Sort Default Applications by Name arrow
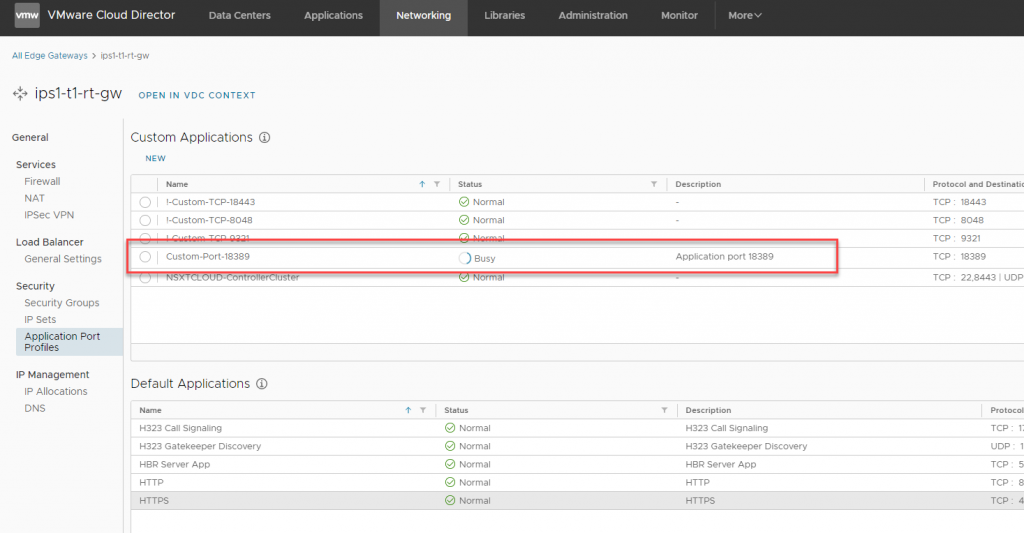The height and width of the screenshot is (533, 1024). (408, 411)
